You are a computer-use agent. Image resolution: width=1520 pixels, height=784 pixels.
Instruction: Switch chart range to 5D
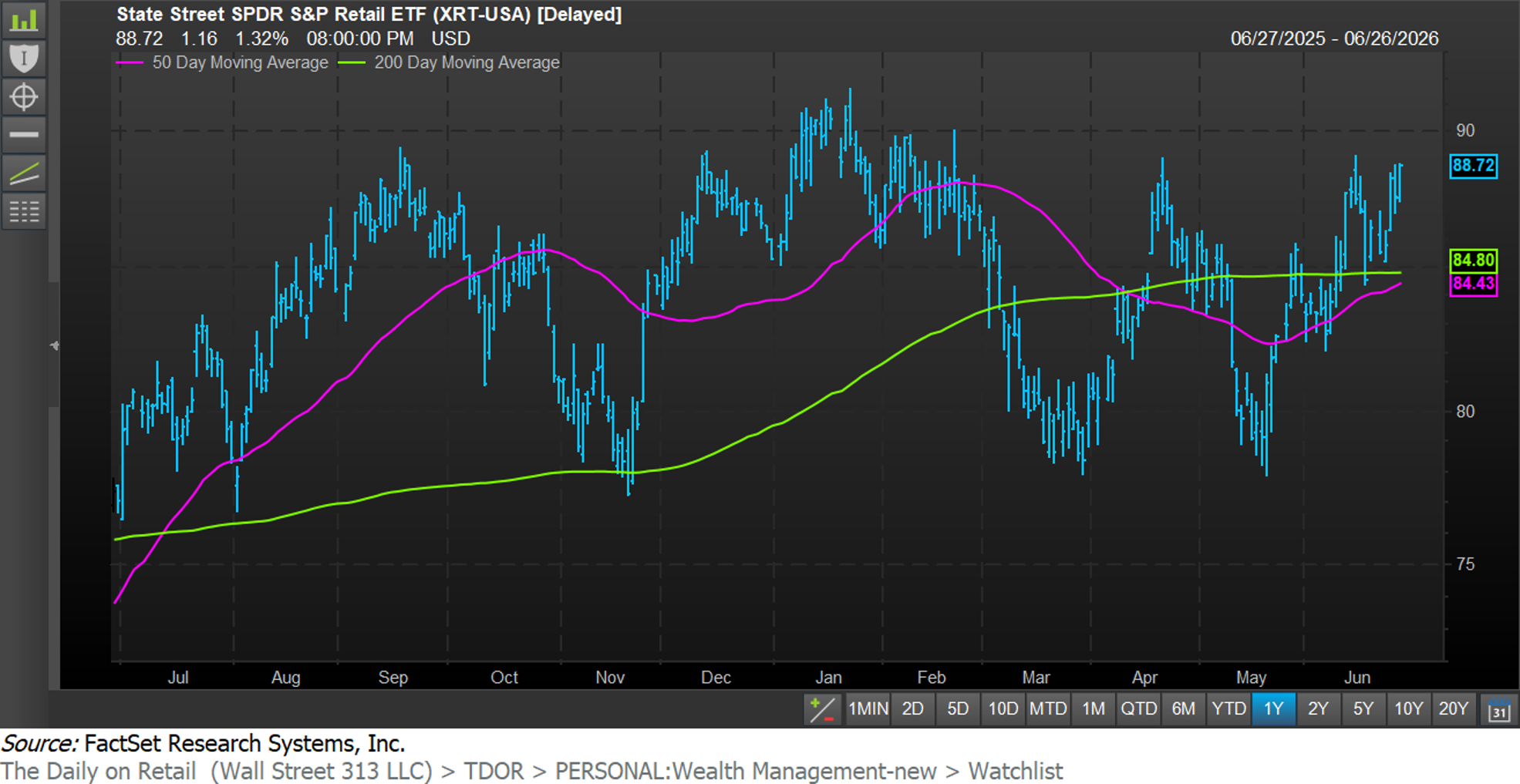[x=958, y=709]
